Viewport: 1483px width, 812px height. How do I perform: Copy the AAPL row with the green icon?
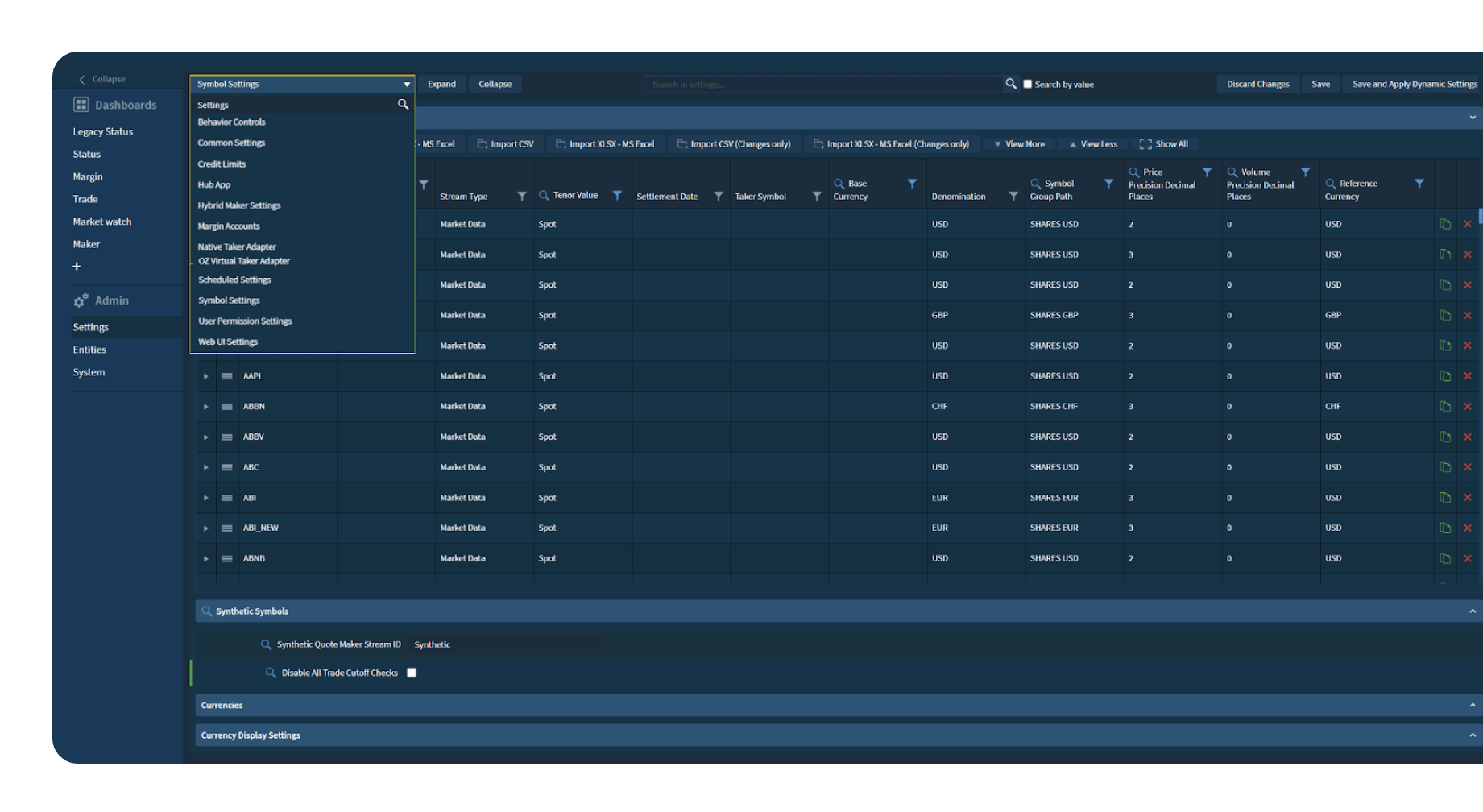point(1445,376)
